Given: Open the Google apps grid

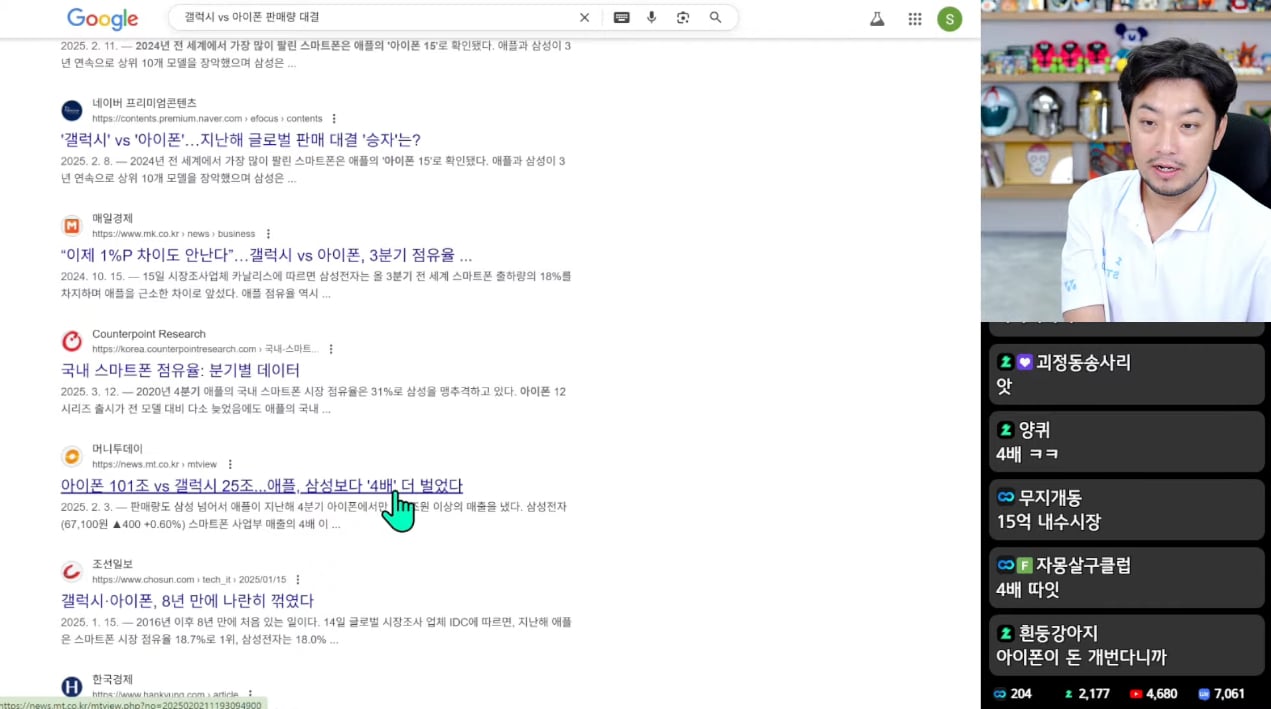Looking at the screenshot, I should pyautogui.click(x=914, y=19).
